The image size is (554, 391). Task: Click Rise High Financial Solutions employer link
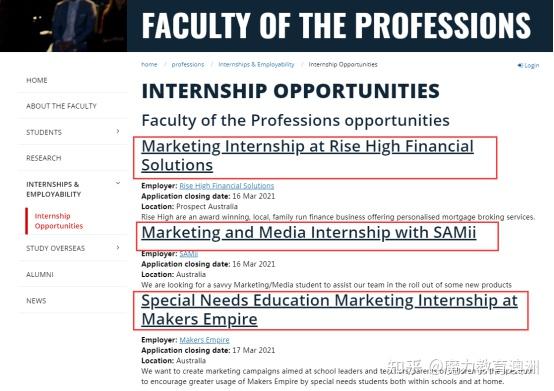coord(226,186)
